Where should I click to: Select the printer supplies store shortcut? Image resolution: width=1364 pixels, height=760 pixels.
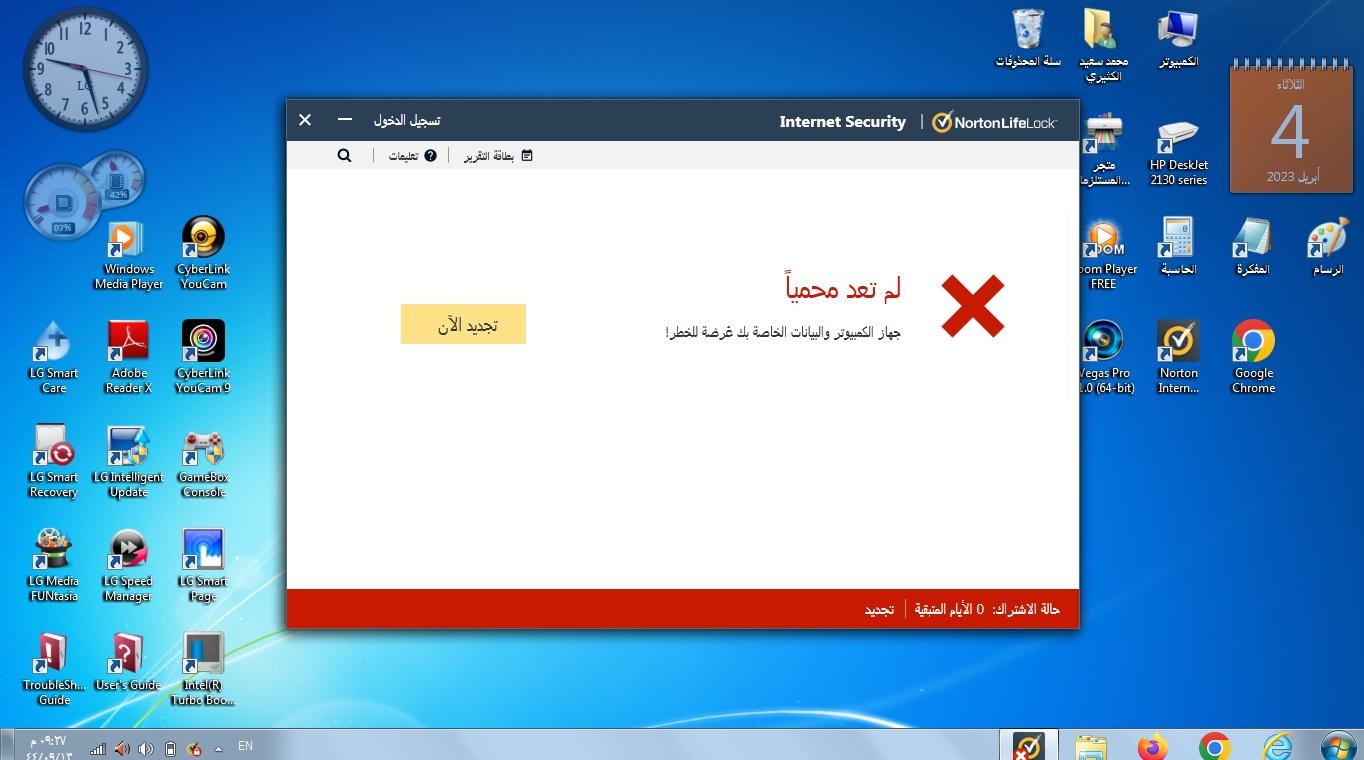click(1103, 150)
